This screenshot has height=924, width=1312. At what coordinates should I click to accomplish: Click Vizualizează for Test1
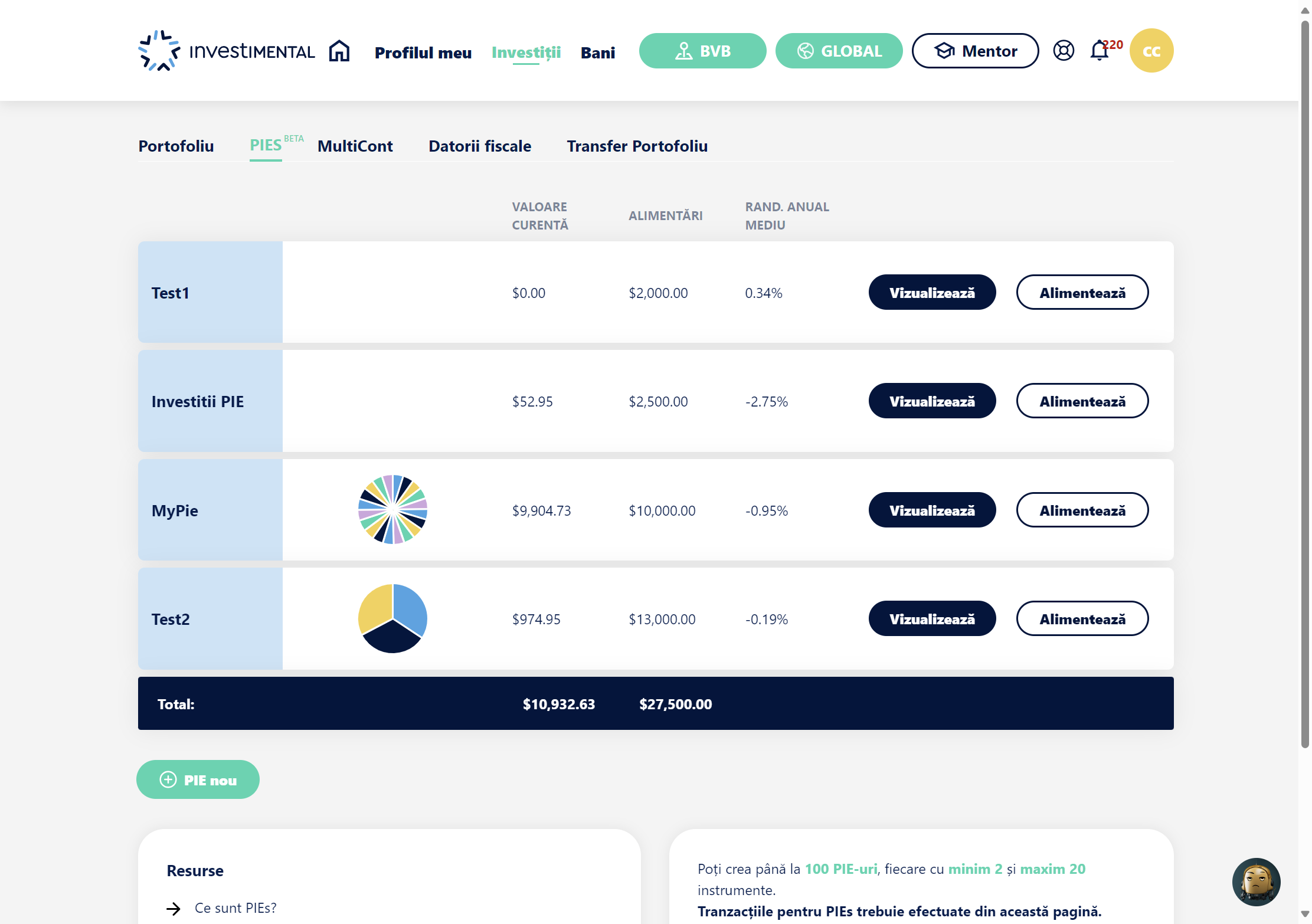tap(933, 292)
